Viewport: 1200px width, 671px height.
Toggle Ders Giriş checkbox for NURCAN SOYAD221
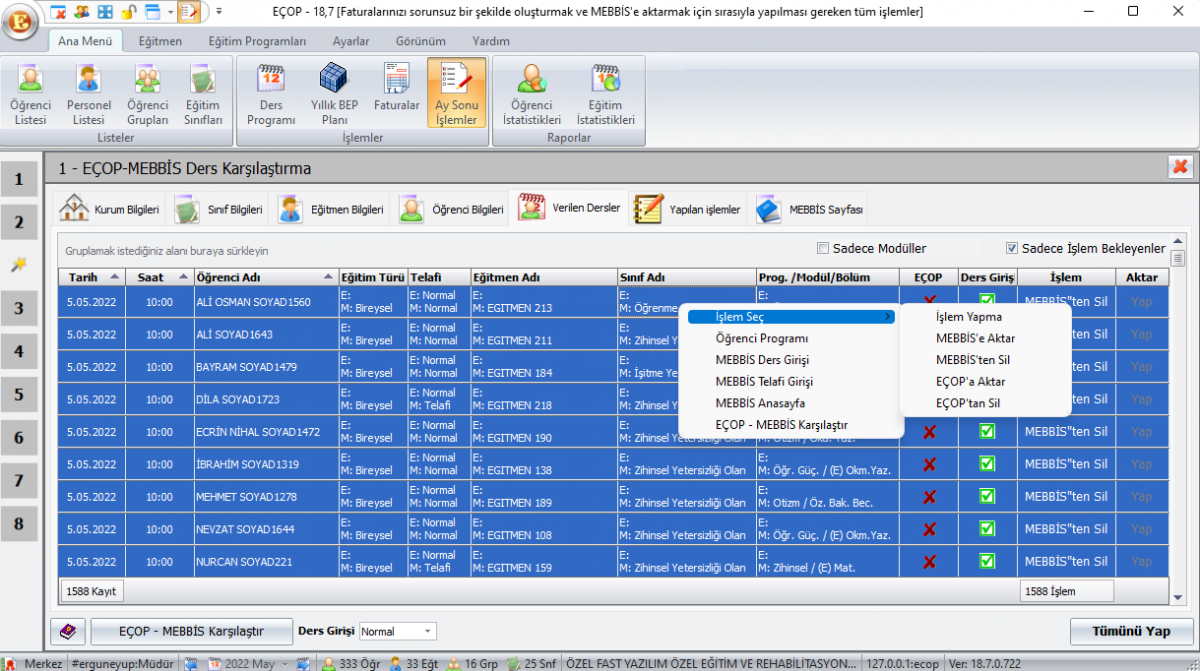click(x=987, y=561)
